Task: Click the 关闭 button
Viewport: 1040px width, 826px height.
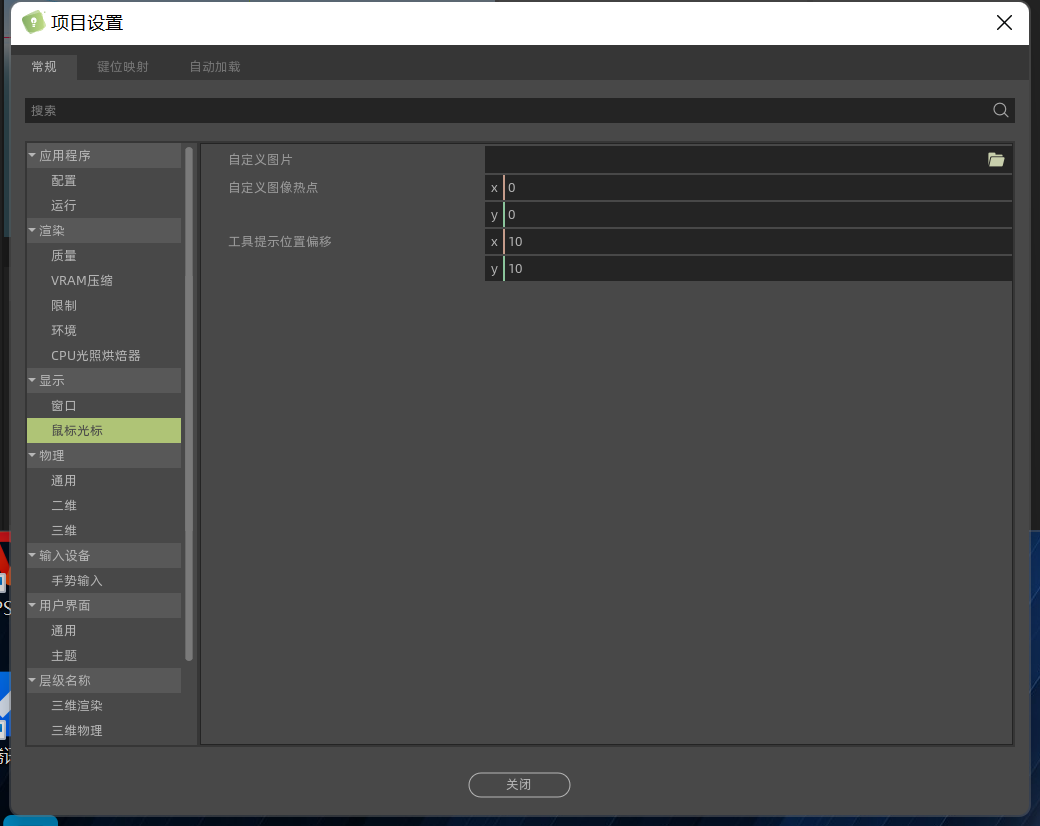Action: point(519,785)
